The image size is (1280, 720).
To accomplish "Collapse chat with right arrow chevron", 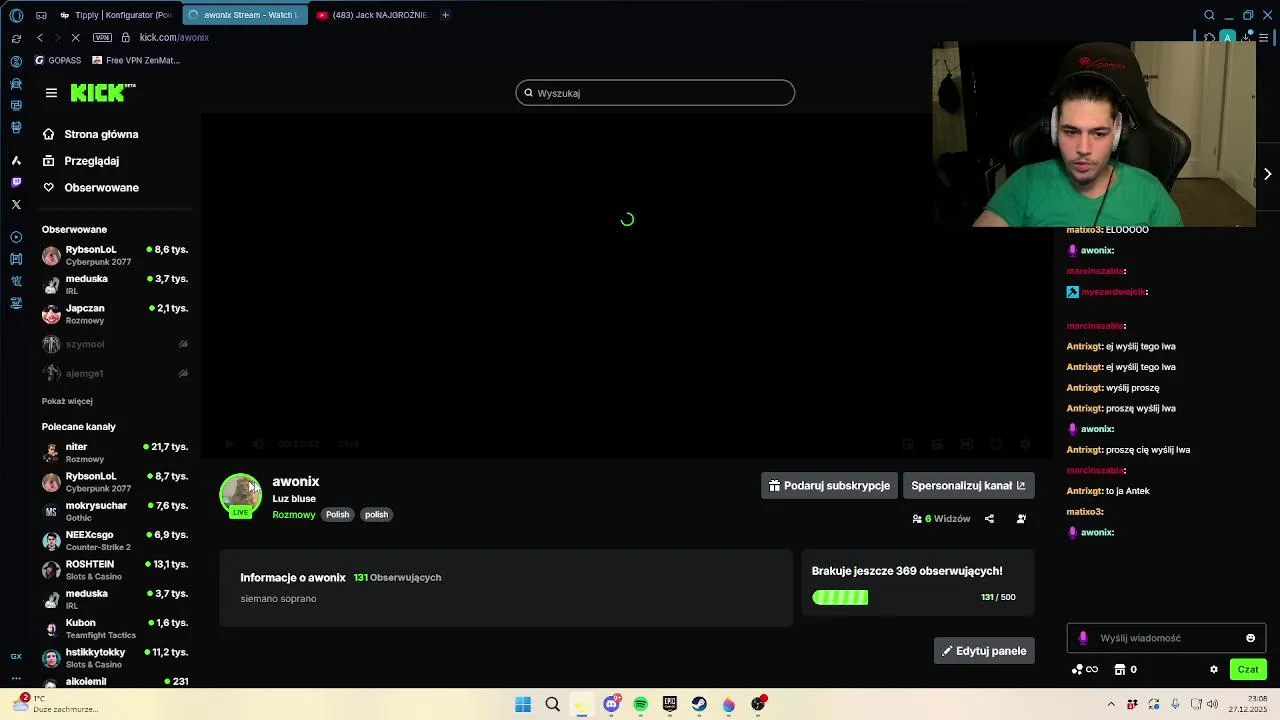I will (x=1267, y=174).
